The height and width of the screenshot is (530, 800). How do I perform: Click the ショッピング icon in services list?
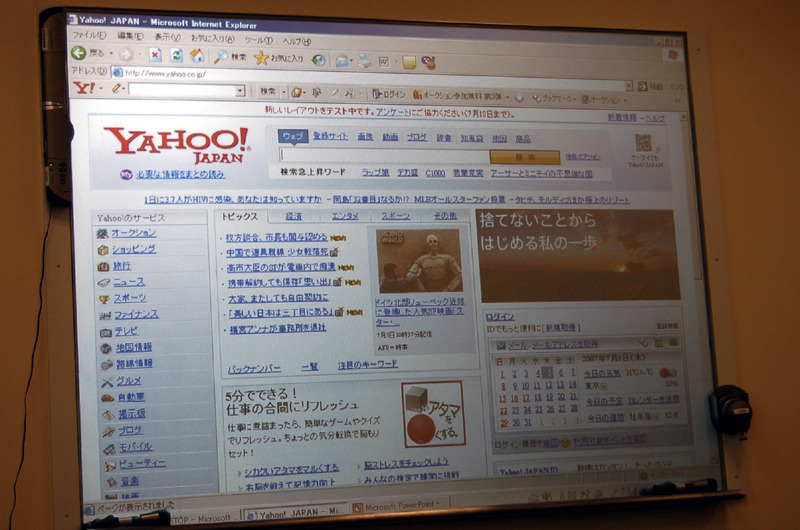click(103, 250)
